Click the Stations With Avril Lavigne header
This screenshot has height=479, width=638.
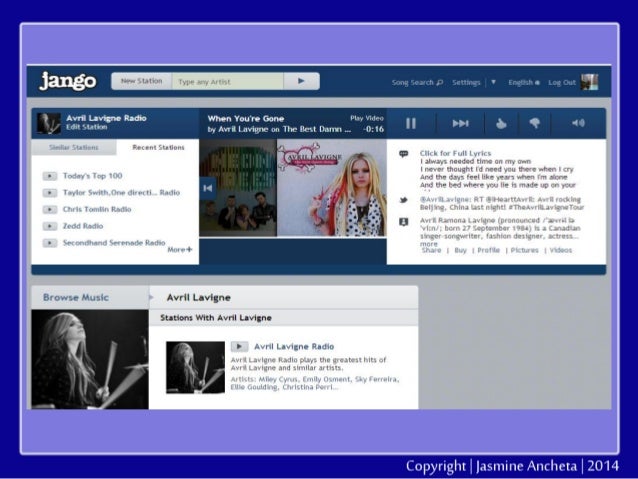216,318
